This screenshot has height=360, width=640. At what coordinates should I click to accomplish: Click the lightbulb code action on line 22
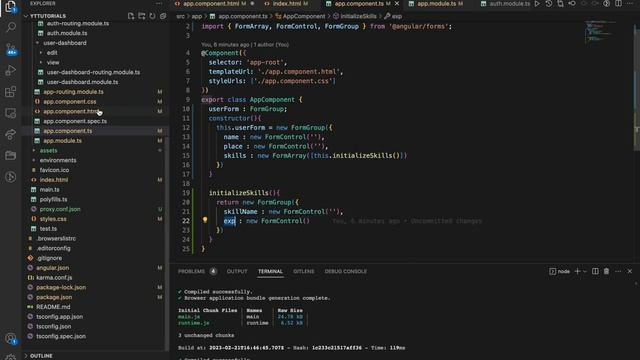pos(205,220)
